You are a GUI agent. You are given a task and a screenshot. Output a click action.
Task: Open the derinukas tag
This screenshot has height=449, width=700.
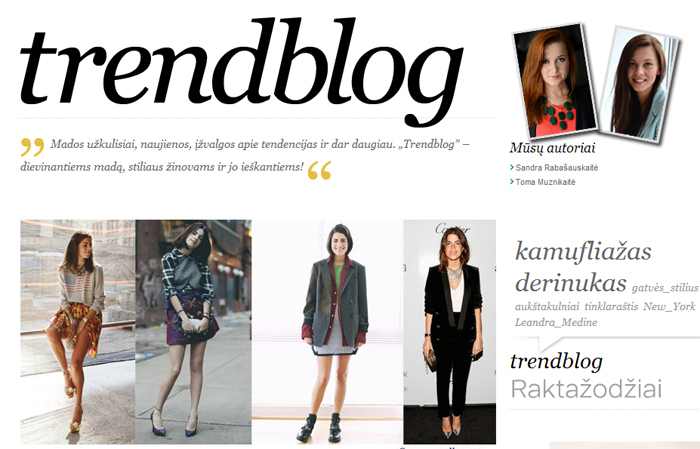(571, 283)
